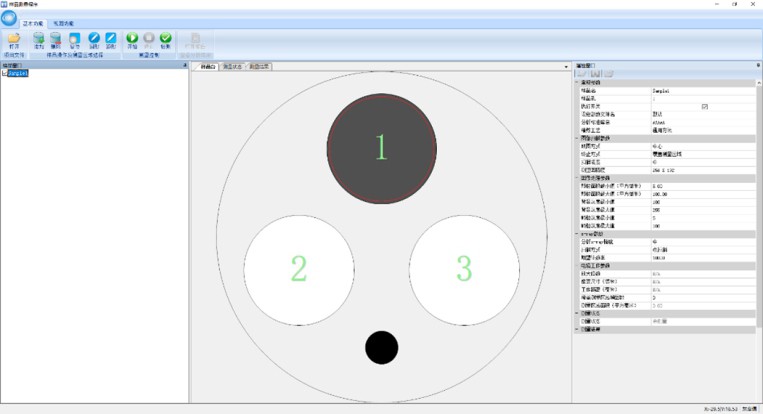Image resolution: width=763 pixels, height=414 pixels.
Task: Select sample position 3 white circle
Action: [x=463, y=267]
